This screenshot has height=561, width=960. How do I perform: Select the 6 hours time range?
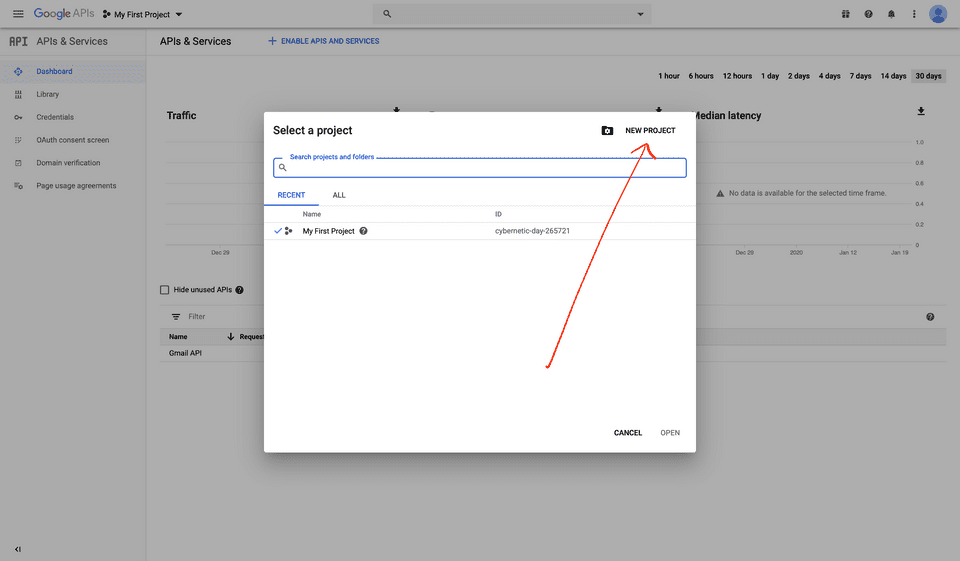pyautogui.click(x=700, y=76)
